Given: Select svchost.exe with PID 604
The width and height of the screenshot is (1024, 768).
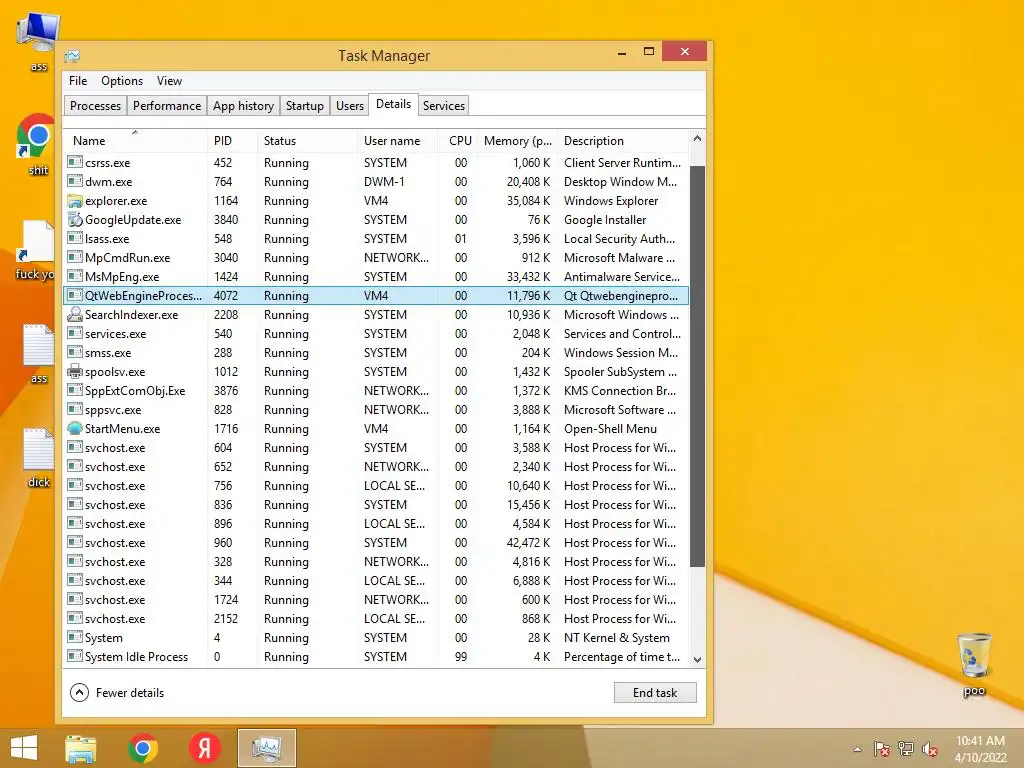Looking at the screenshot, I should (376, 447).
